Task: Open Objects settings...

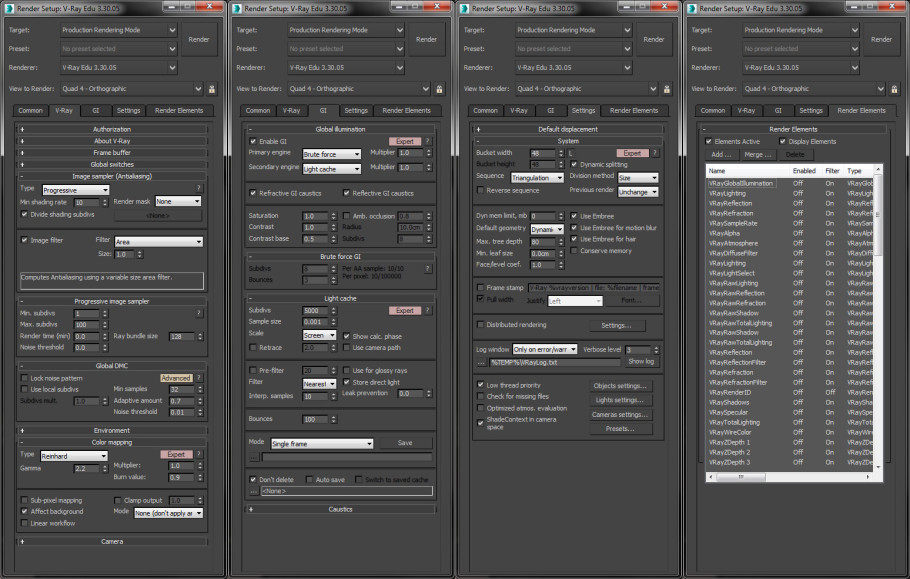Action: coord(620,386)
